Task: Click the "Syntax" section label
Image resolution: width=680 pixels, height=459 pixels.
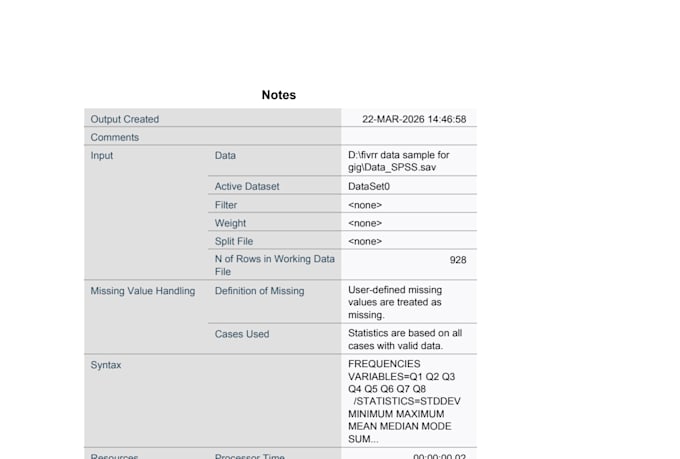Action: [105, 365]
